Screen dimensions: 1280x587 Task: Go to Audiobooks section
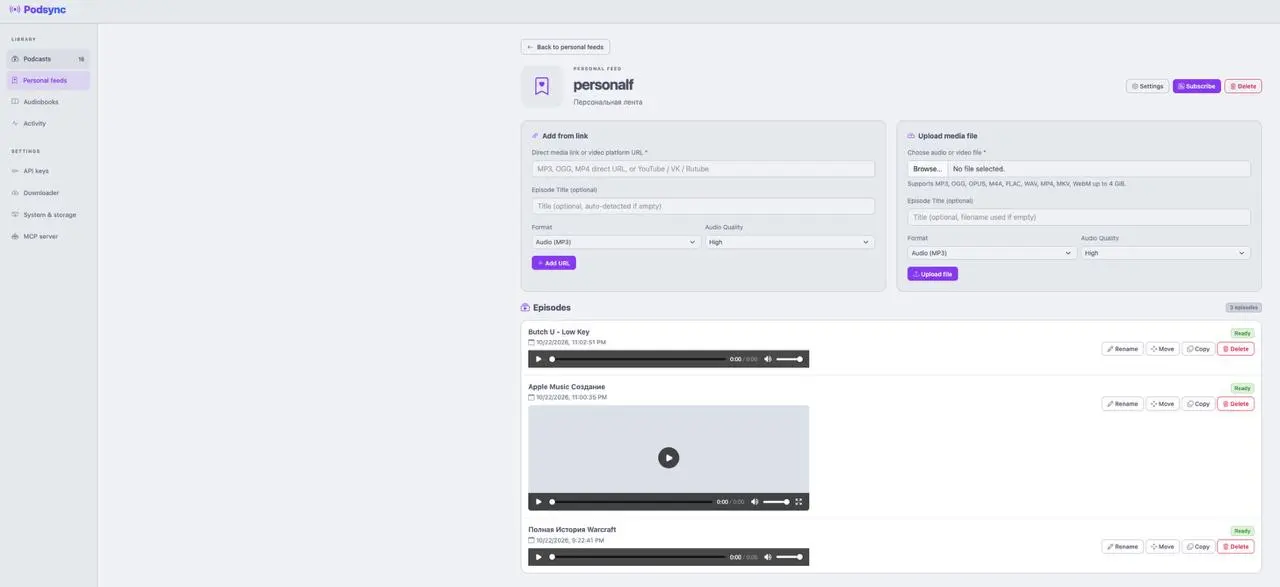pos(48,102)
